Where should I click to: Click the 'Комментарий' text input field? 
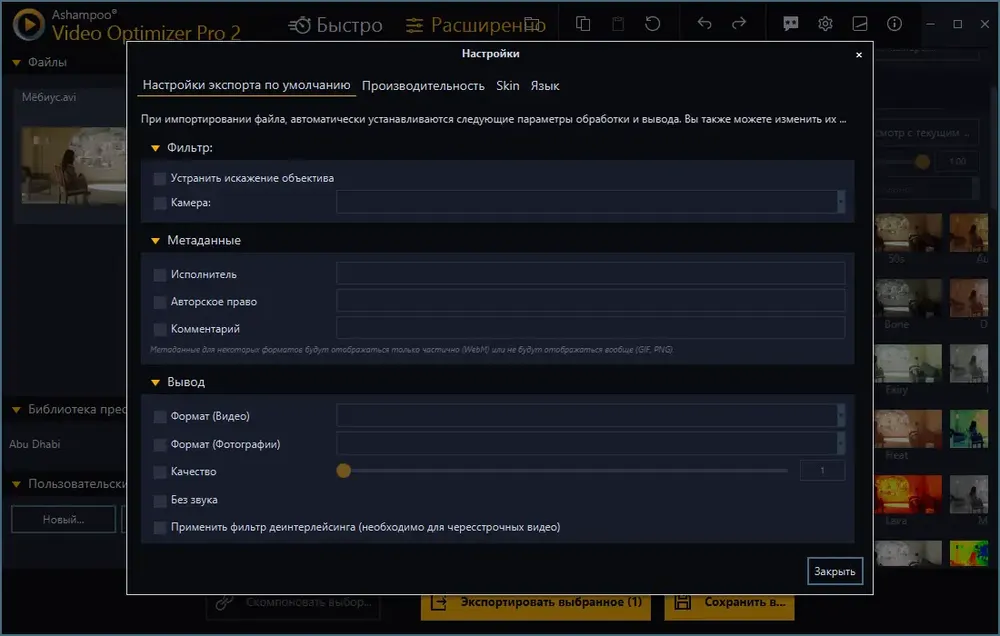[x=591, y=328]
